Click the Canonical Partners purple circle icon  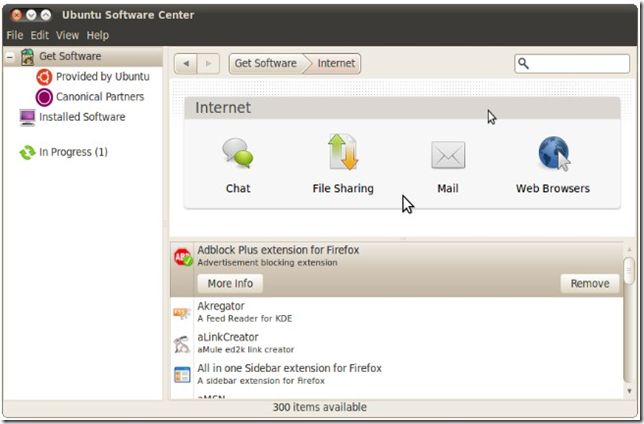(44, 97)
